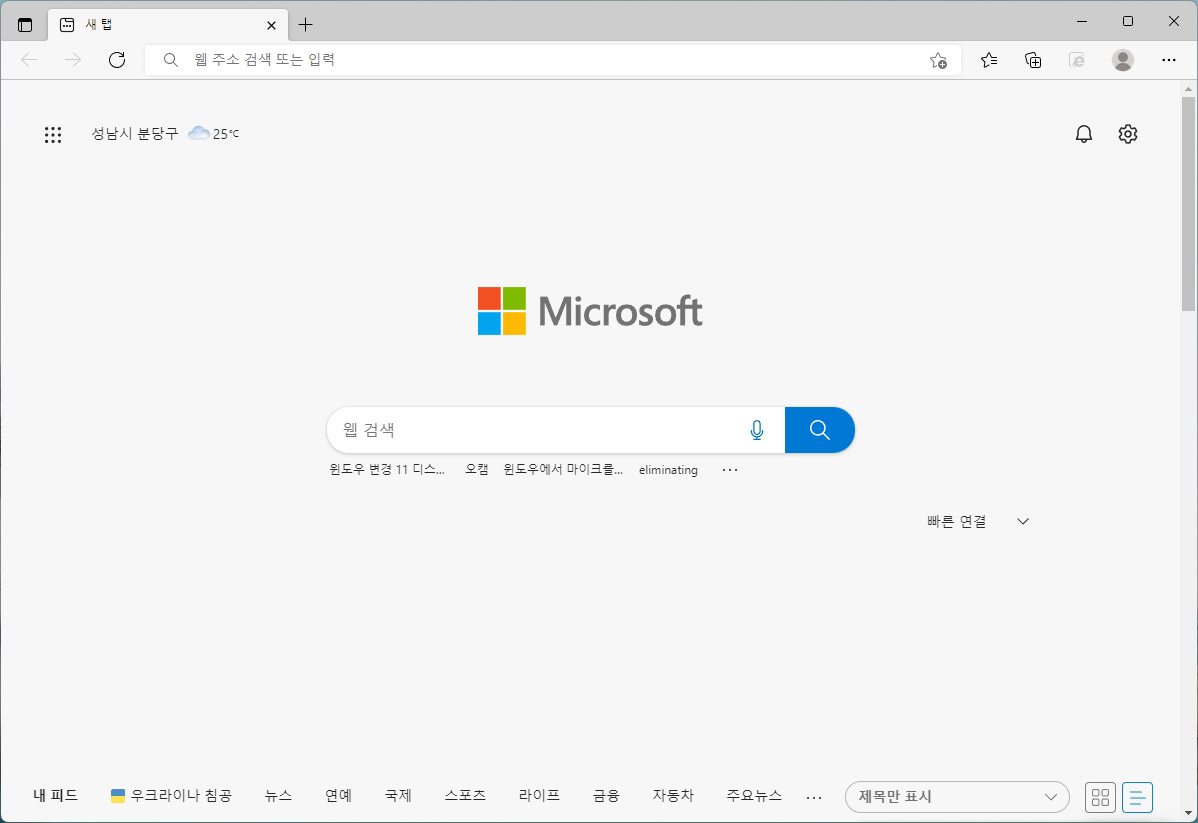Screen dimensions: 1198x823
Task: Switch to the 금융 tab
Action: pyautogui.click(x=606, y=795)
